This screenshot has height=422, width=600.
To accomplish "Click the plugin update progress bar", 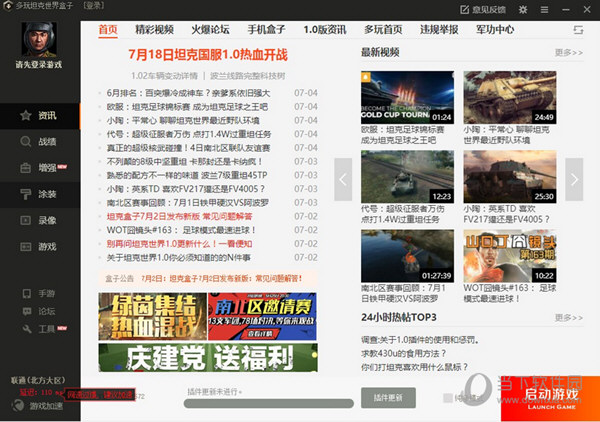I will [x=269, y=403].
